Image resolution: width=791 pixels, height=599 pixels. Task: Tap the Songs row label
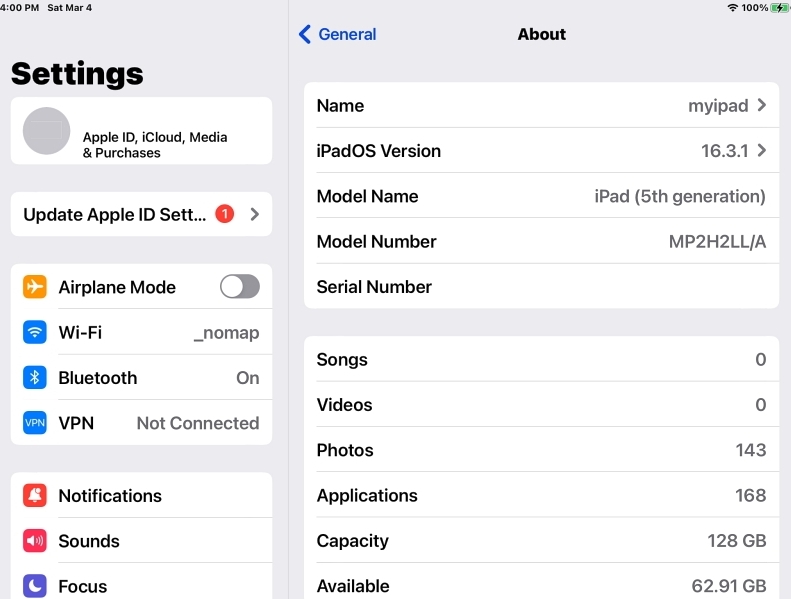(x=342, y=360)
